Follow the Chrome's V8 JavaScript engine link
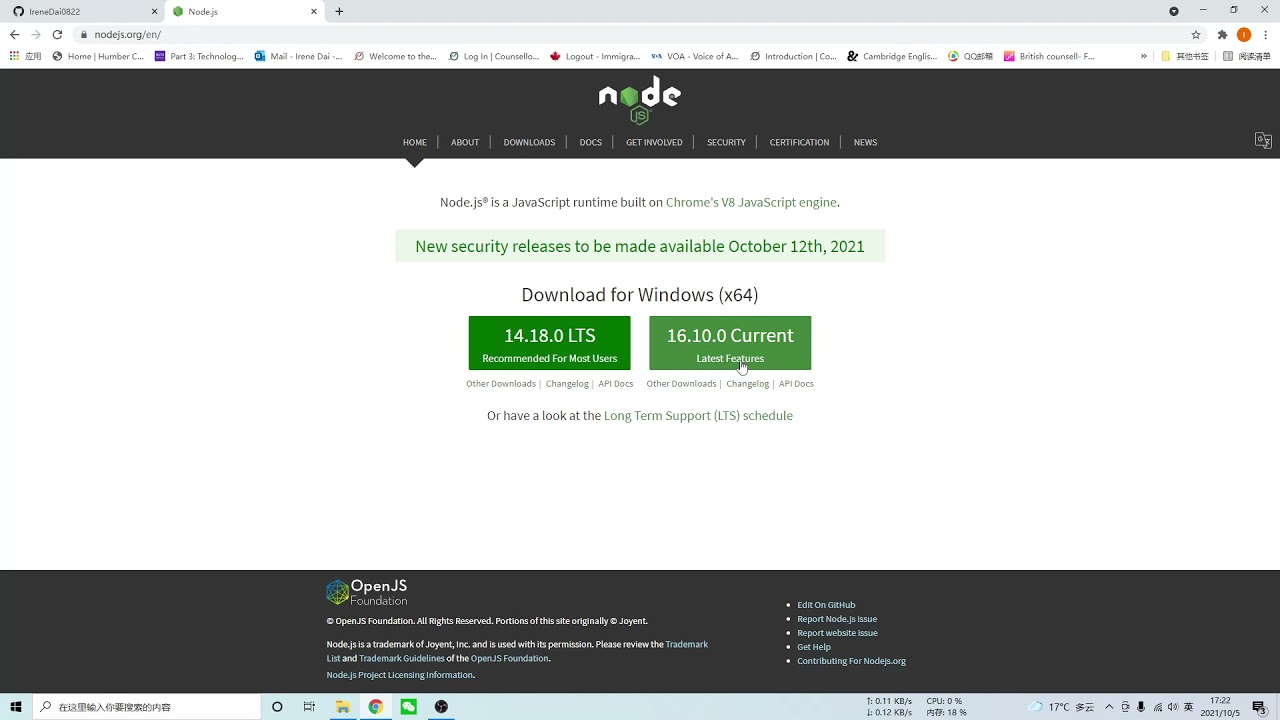The image size is (1280, 720). (751, 202)
